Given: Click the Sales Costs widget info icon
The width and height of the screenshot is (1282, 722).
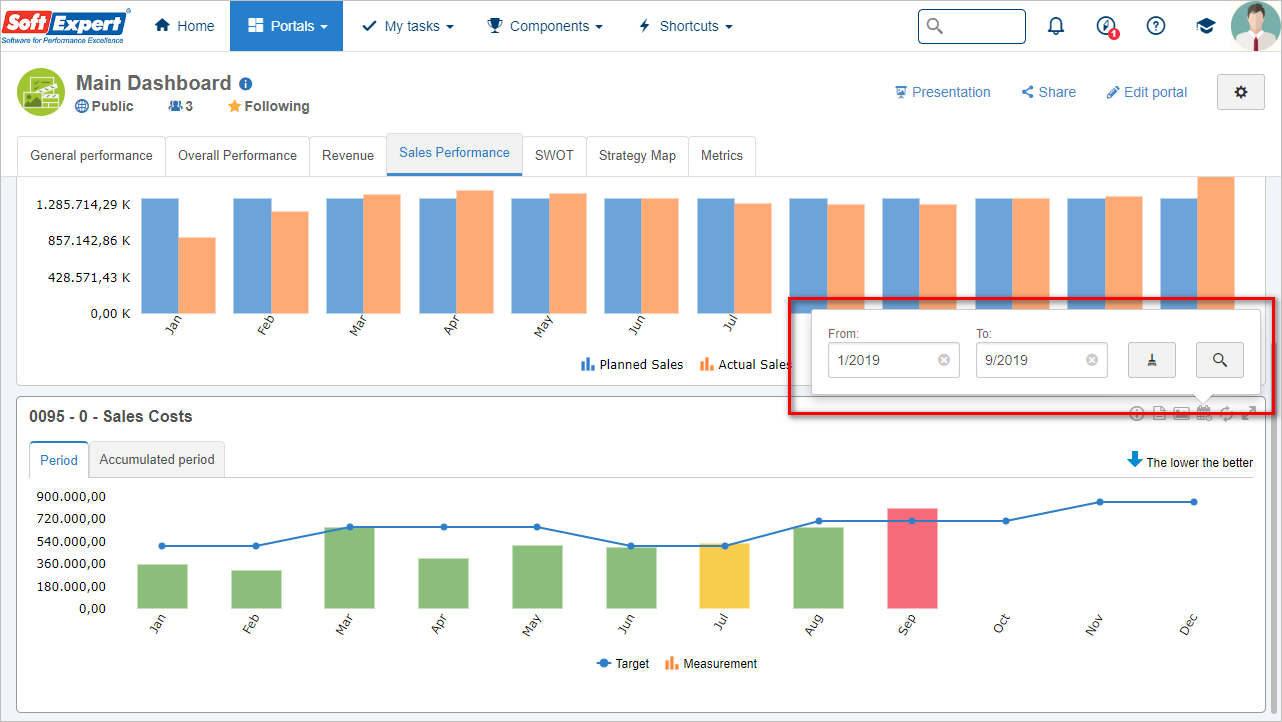Looking at the screenshot, I should coord(1137,413).
